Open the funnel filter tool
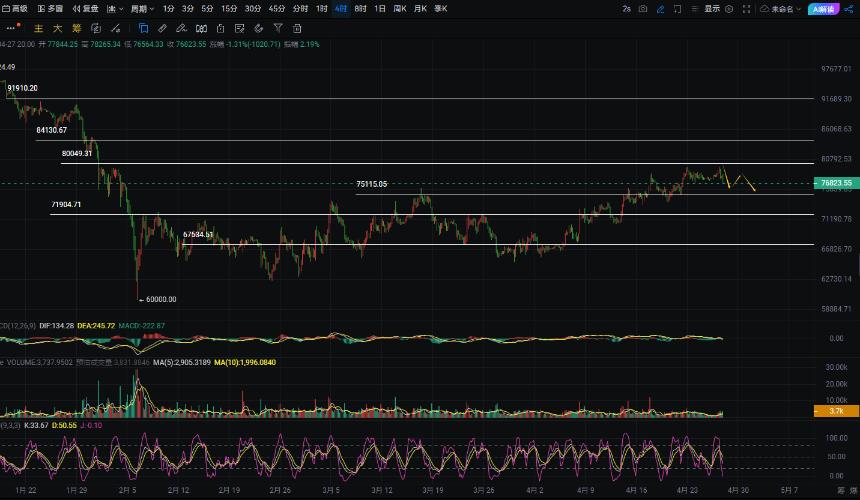The width and height of the screenshot is (860, 500). tap(278, 28)
